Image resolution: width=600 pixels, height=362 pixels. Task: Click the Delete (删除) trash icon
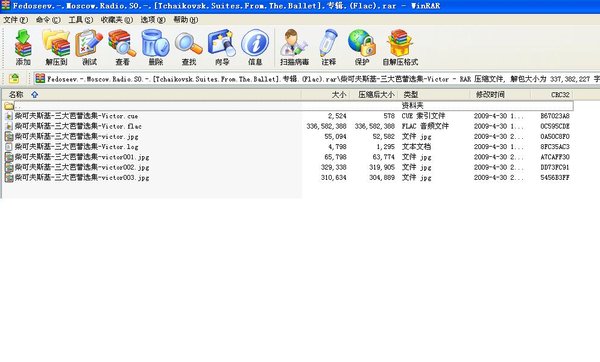point(155,47)
